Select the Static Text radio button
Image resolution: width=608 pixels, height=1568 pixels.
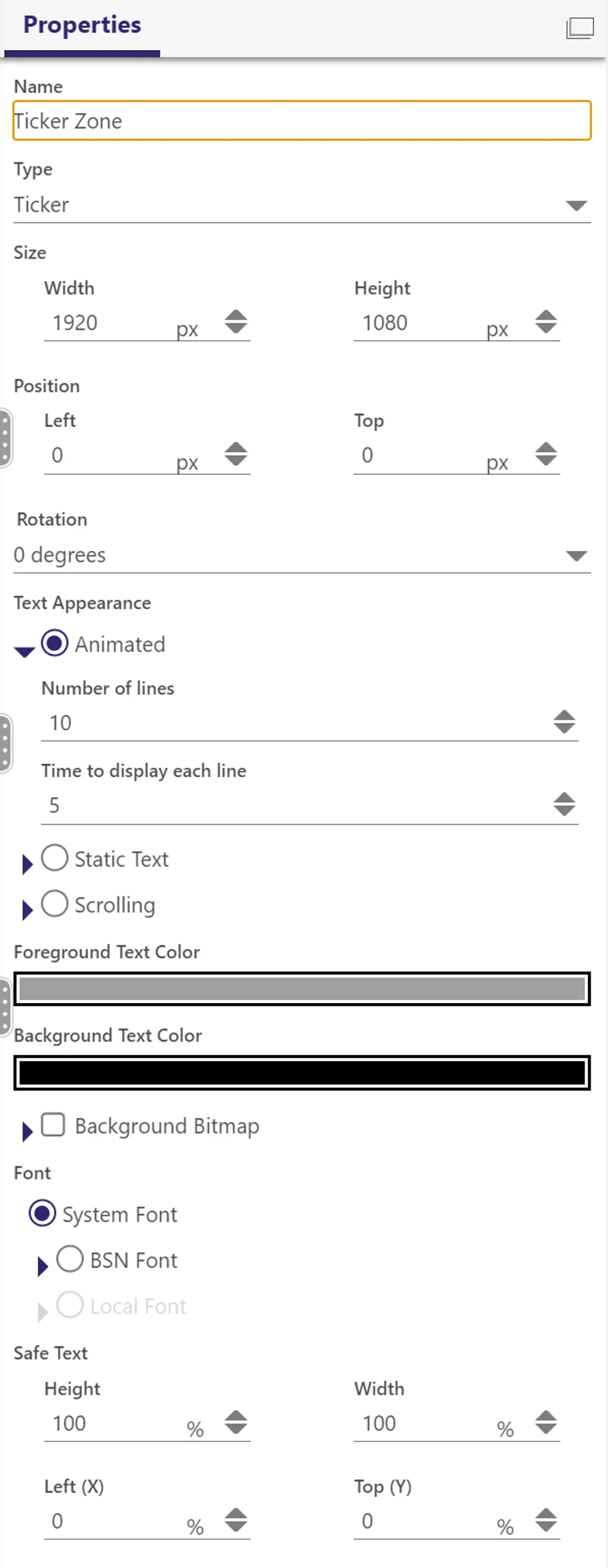[54, 858]
